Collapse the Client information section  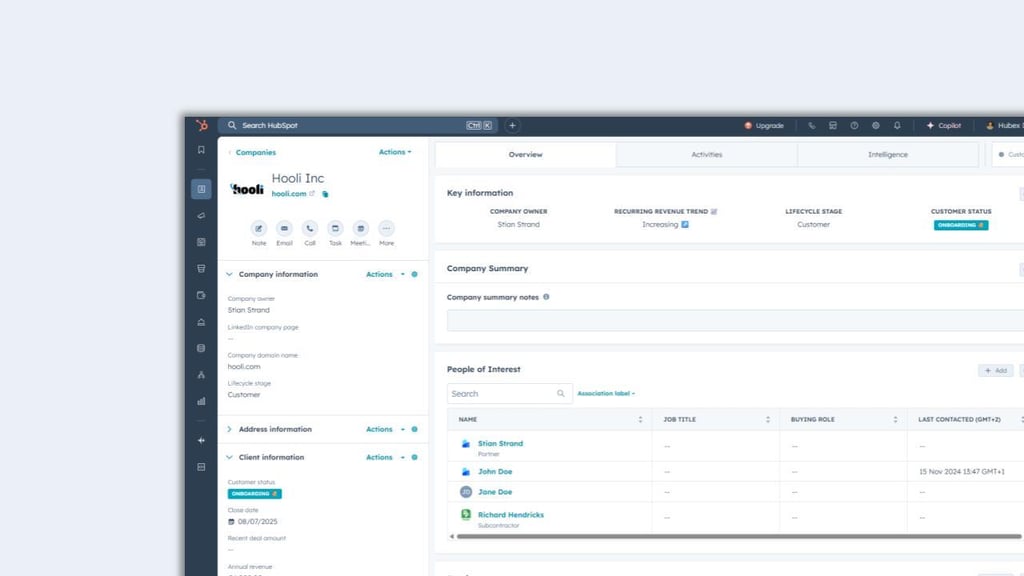tap(229, 457)
